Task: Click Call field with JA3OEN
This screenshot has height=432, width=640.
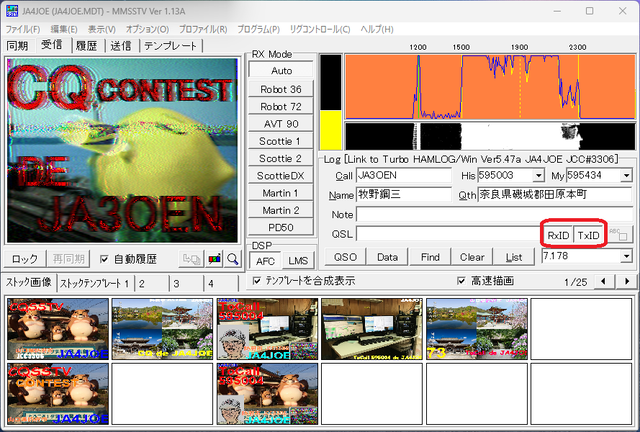Action: click(404, 176)
